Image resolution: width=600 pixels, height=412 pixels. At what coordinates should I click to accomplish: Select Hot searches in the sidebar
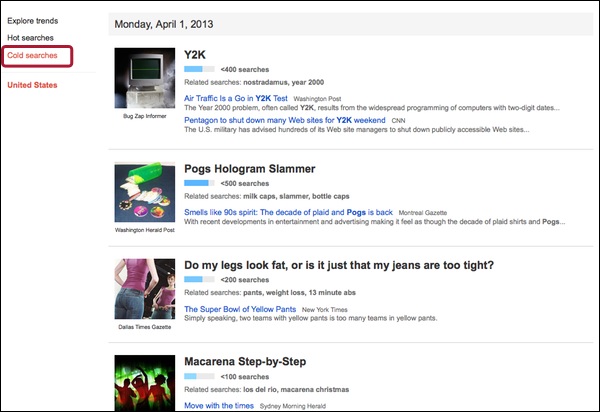[30, 37]
